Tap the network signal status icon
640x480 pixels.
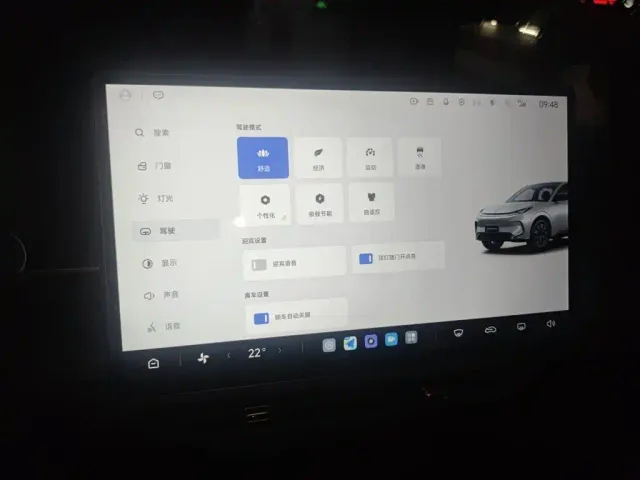tap(522, 103)
